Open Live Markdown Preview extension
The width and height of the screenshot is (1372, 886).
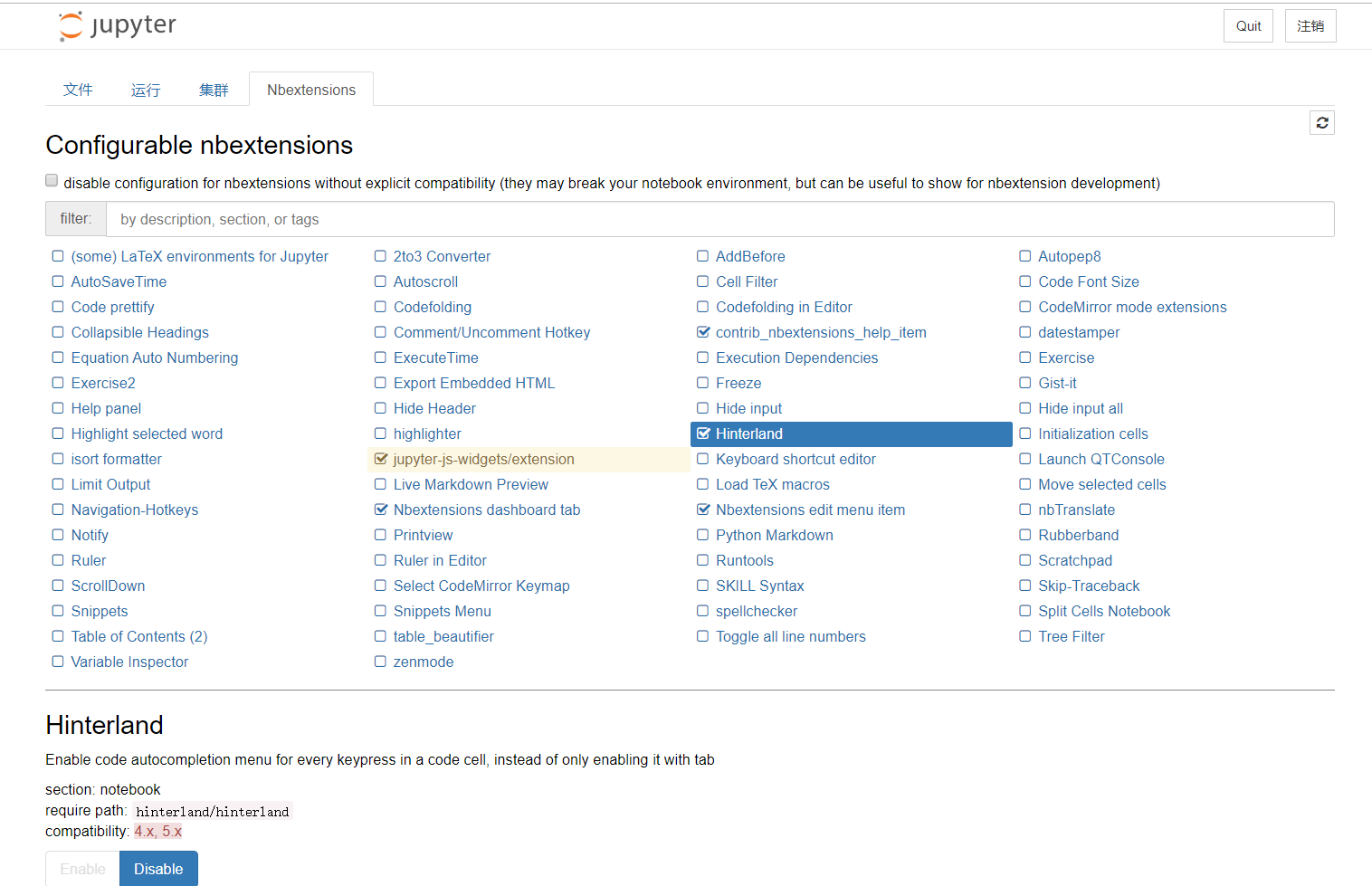[x=471, y=485]
